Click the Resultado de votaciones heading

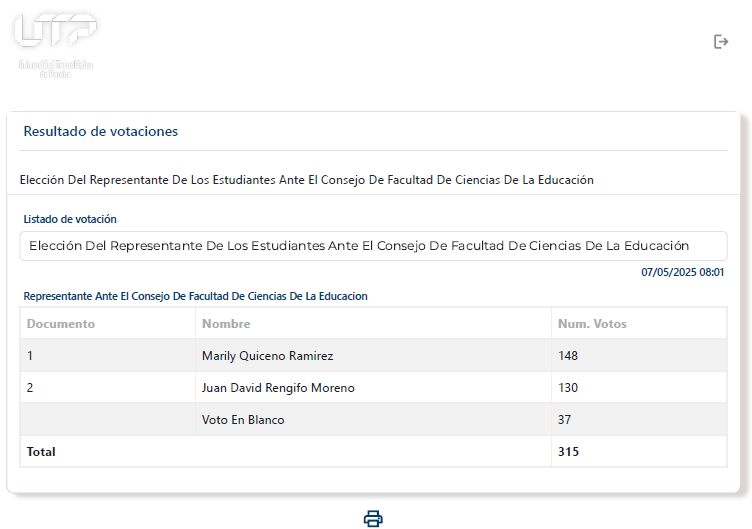tap(101, 131)
